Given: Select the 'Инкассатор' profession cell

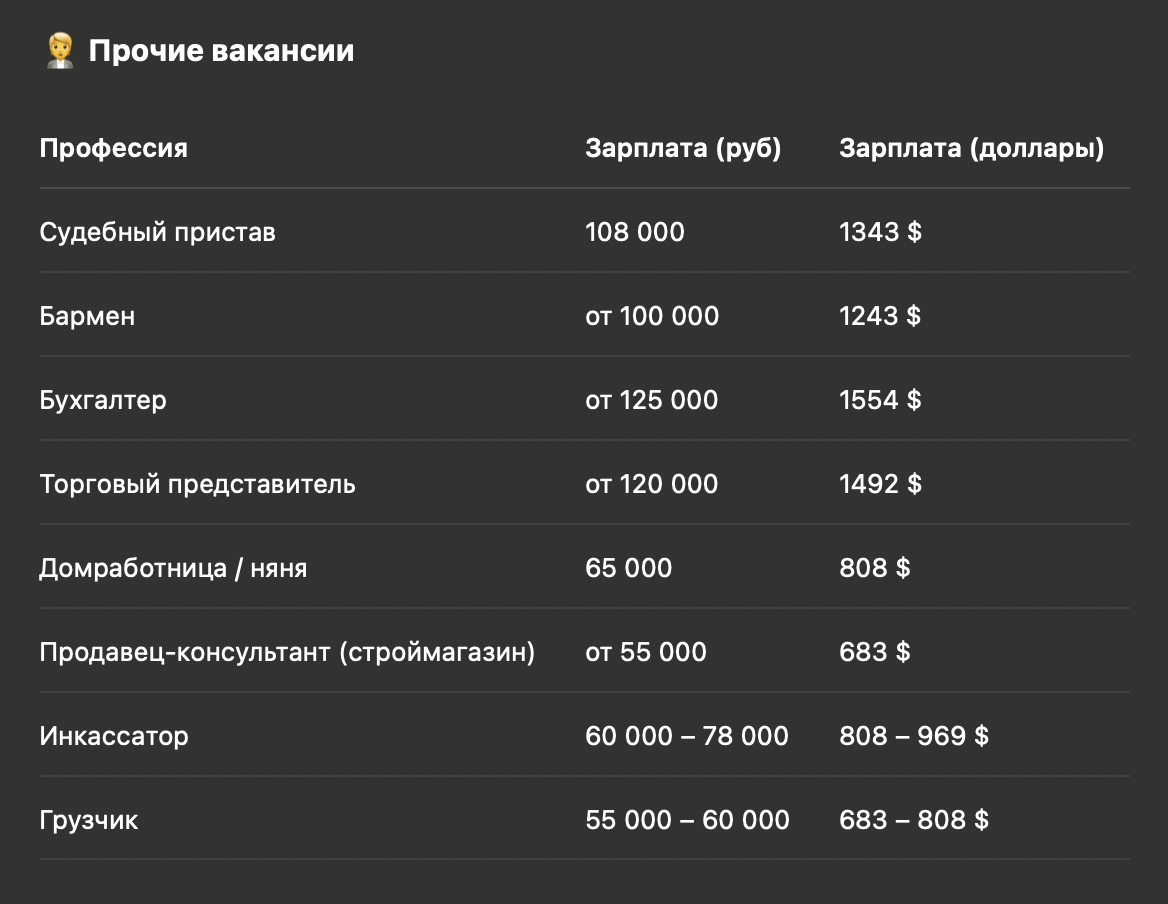Looking at the screenshot, I should click(114, 737).
